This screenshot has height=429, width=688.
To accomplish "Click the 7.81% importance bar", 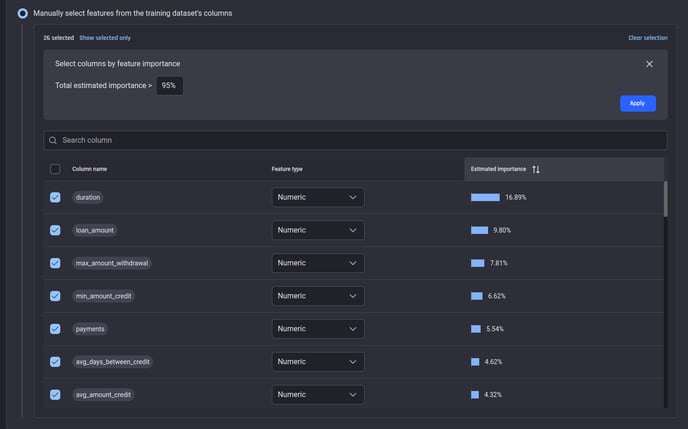I will coord(478,263).
